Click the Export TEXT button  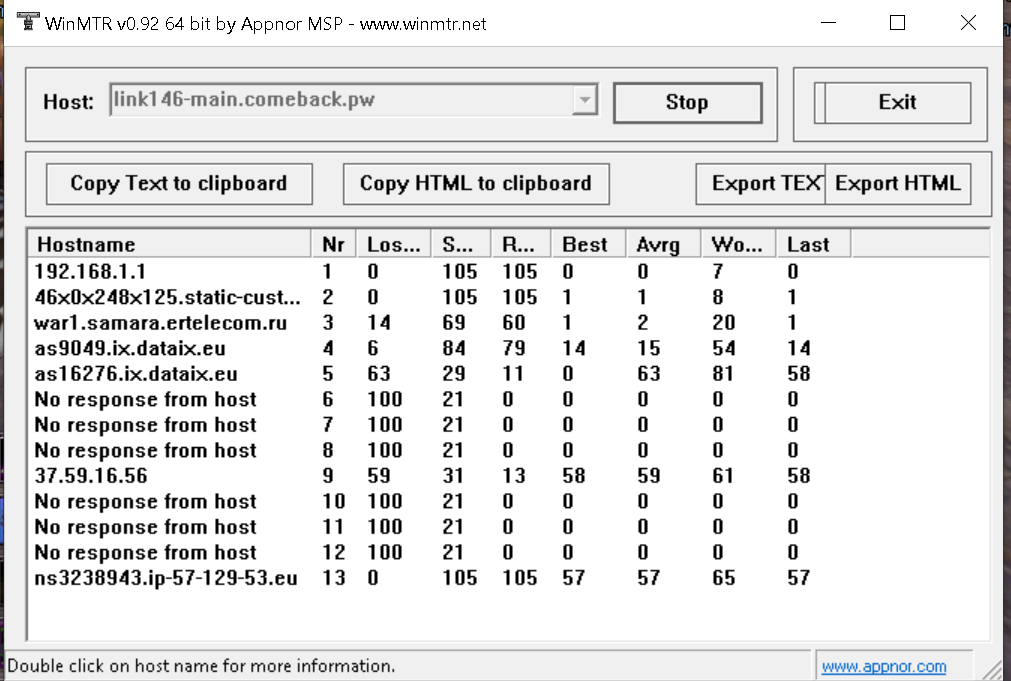pyautogui.click(x=761, y=184)
